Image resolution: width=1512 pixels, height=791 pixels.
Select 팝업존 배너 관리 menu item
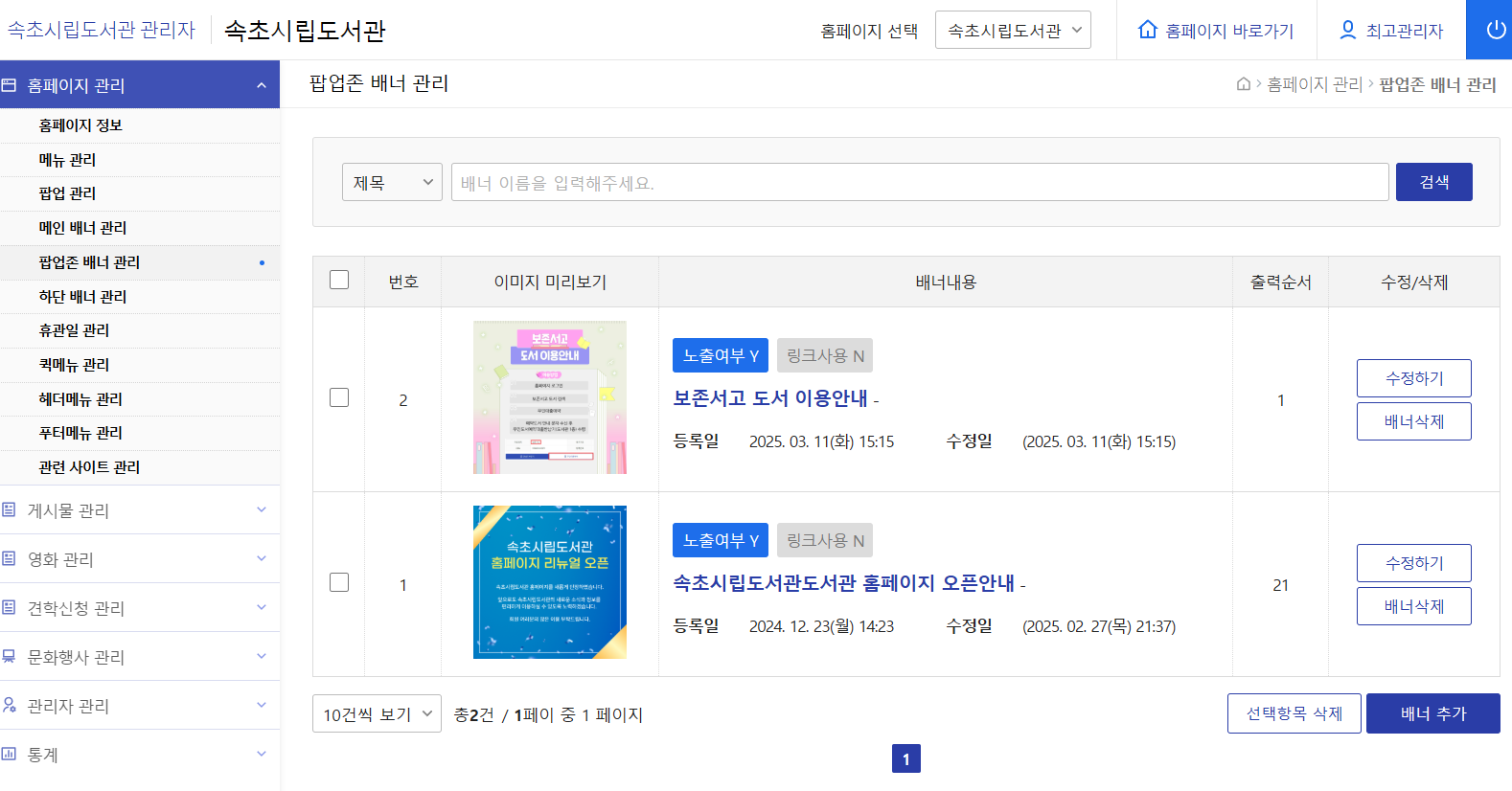pyautogui.click(x=140, y=262)
